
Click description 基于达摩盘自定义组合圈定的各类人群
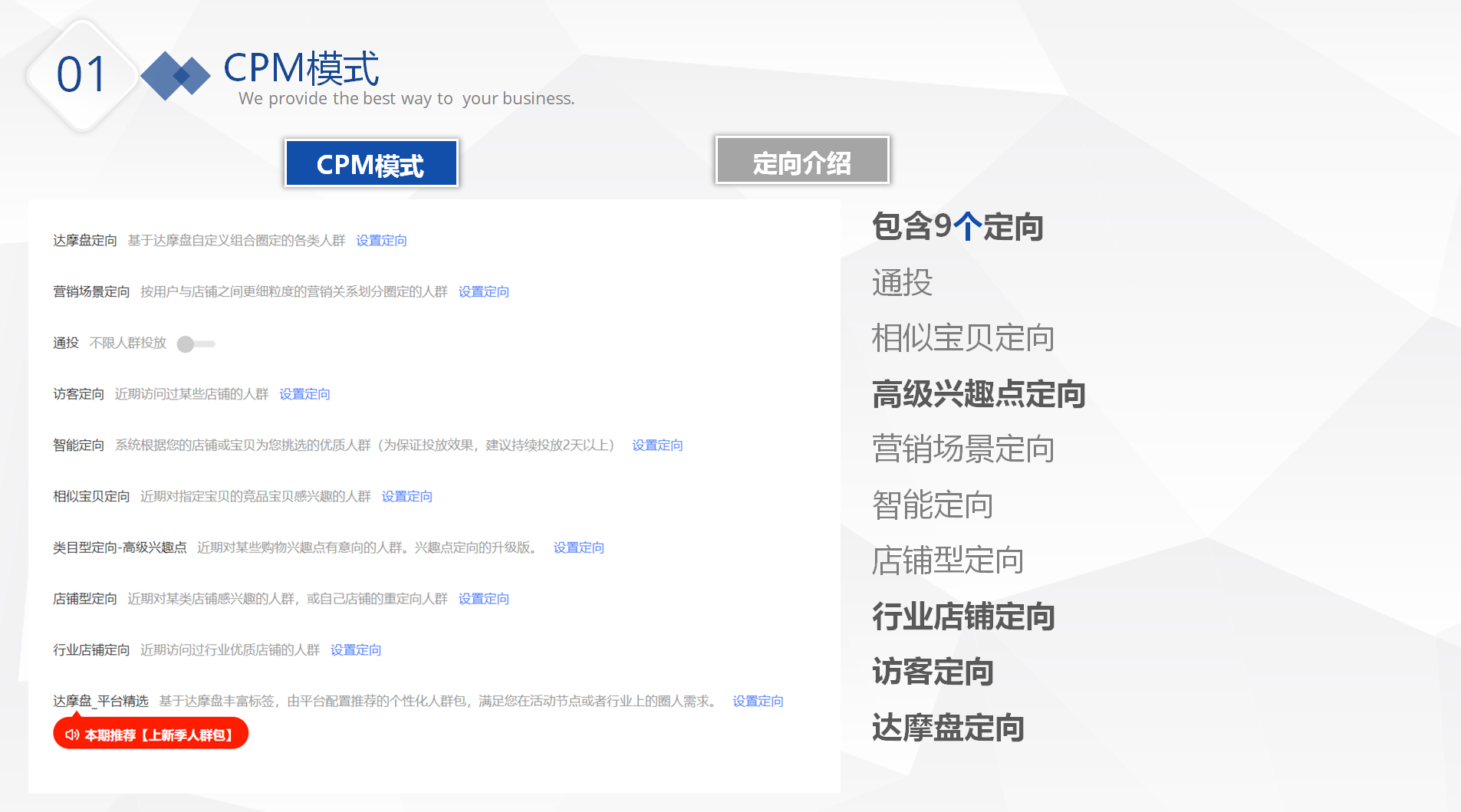[236, 241]
